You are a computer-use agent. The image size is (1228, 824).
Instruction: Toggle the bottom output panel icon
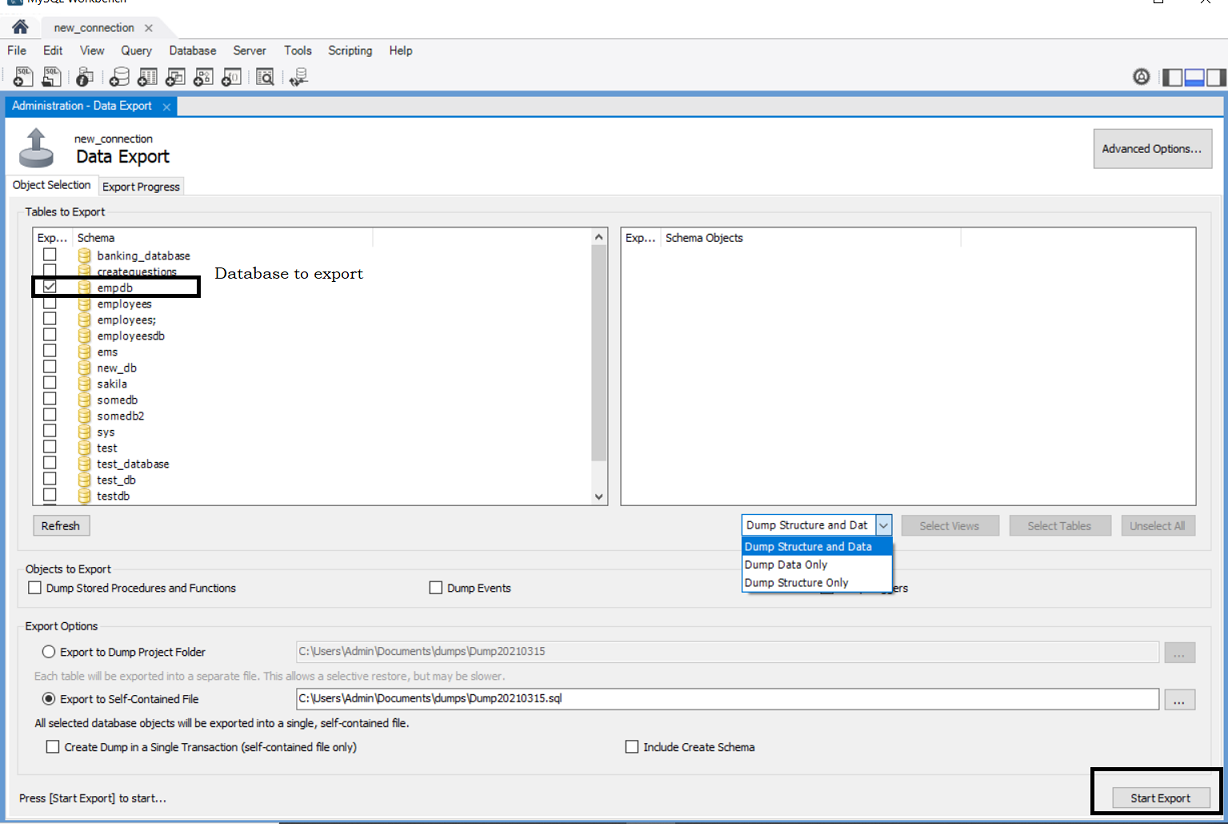[x=1194, y=77]
